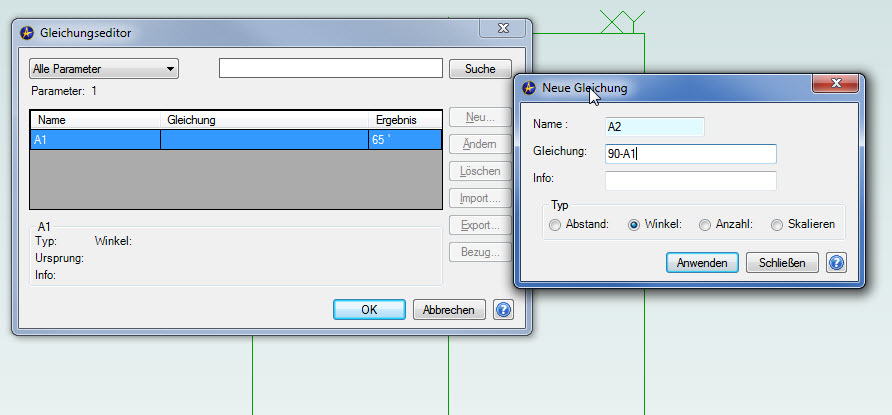Click the Import.... button
Screen dimensions: 892x415
[x=480, y=198]
